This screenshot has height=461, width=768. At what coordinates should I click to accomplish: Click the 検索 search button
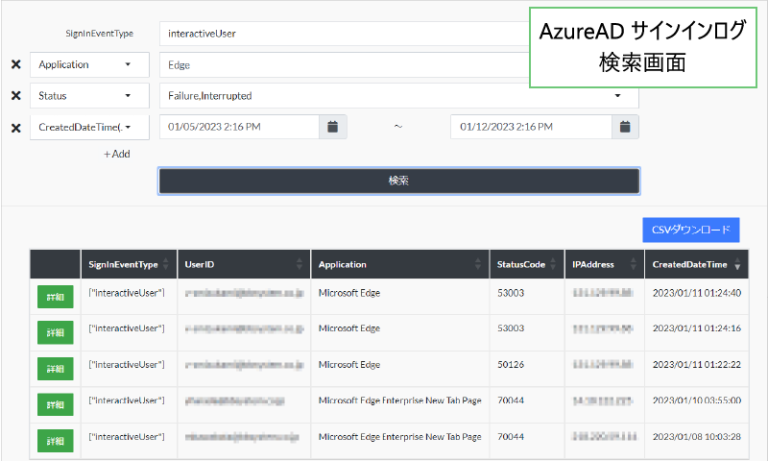pyautogui.click(x=398, y=181)
